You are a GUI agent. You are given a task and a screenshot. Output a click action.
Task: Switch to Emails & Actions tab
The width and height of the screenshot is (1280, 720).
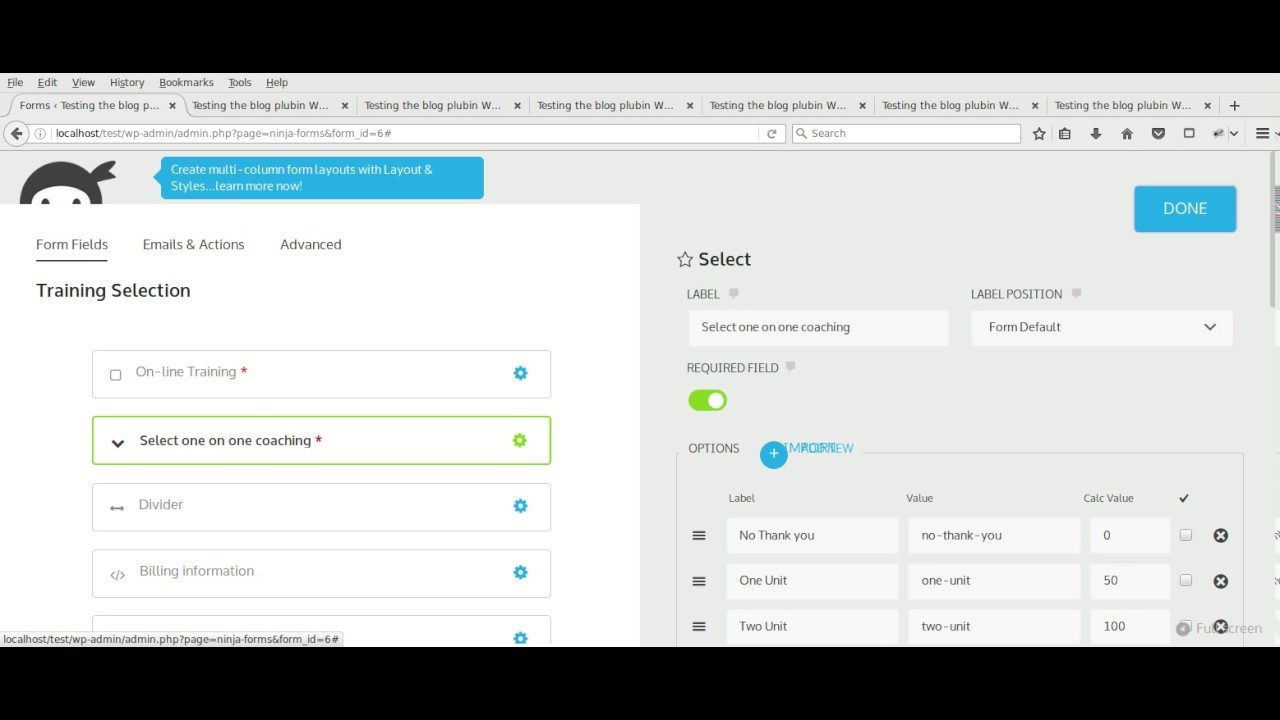(193, 244)
